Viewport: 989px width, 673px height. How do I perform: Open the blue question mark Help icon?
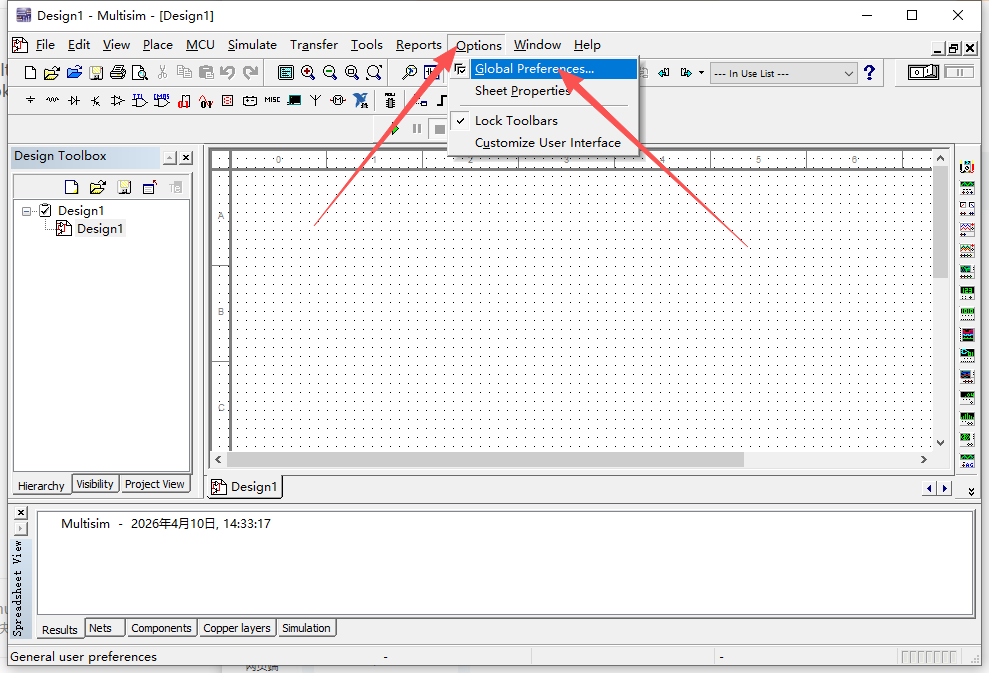coord(869,72)
